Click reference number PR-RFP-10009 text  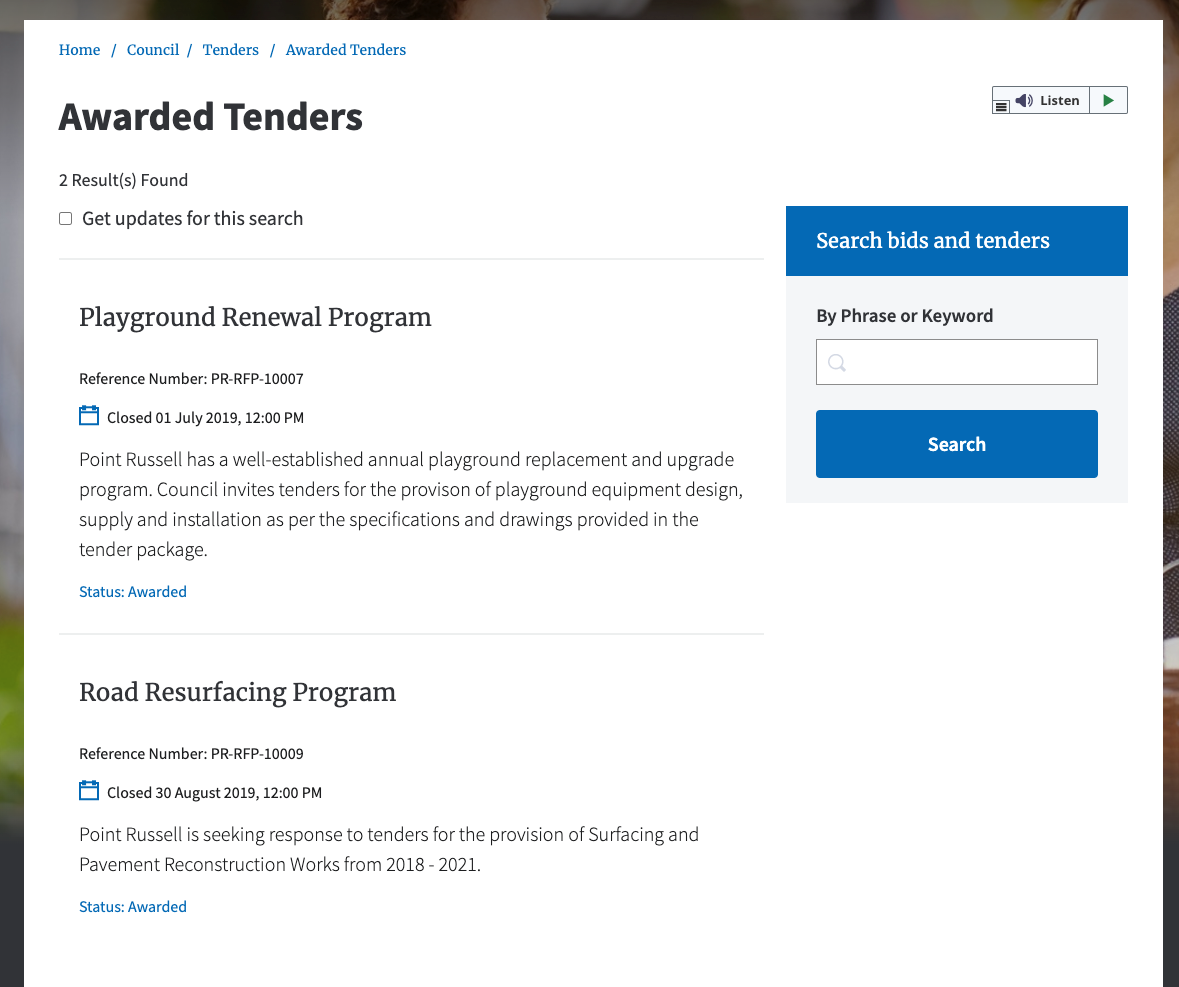click(257, 753)
